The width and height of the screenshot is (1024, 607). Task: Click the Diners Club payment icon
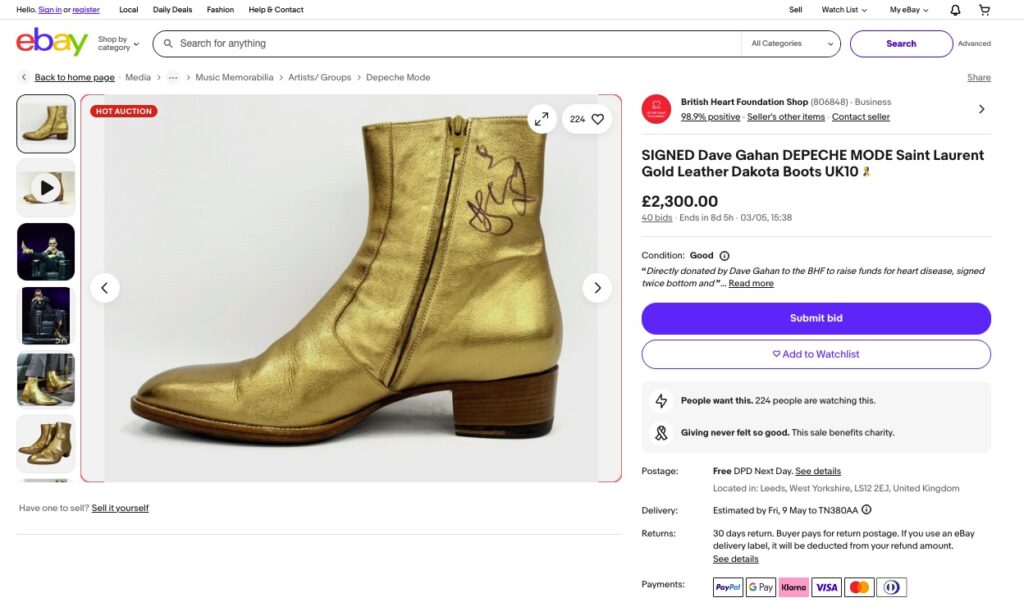tap(891, 587)
